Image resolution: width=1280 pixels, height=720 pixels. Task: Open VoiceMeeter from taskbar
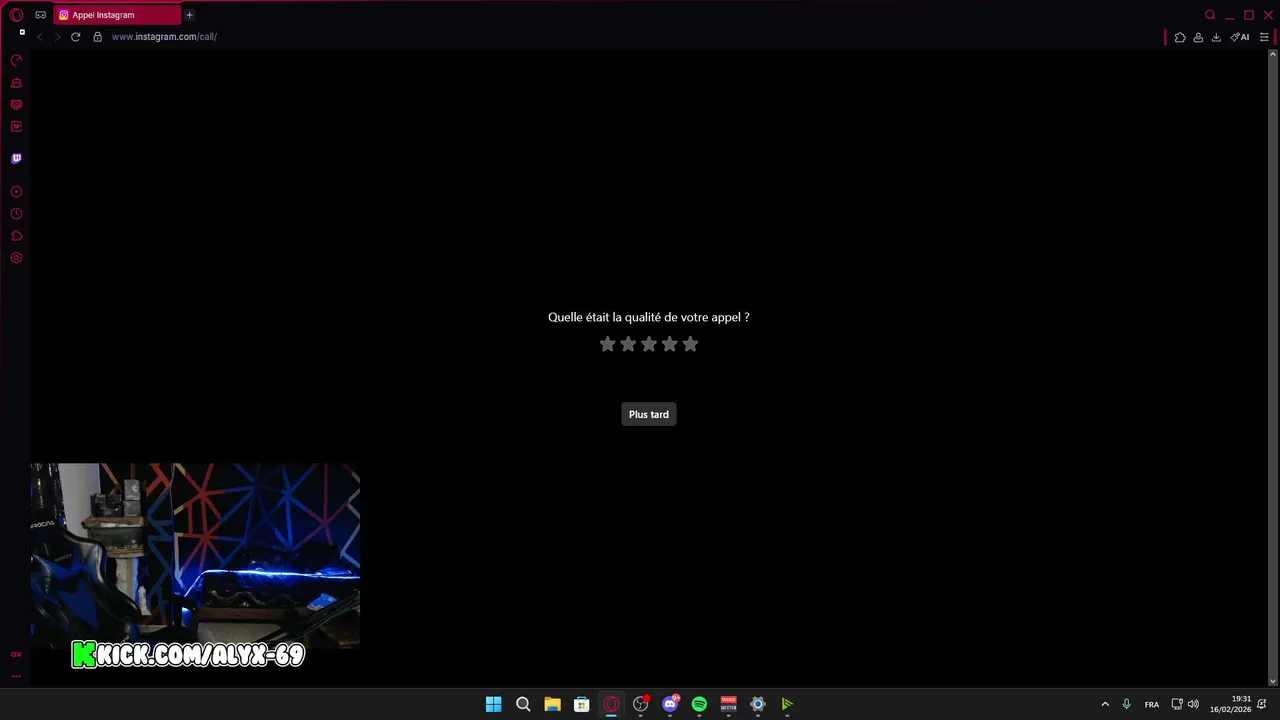pos(728,704)
